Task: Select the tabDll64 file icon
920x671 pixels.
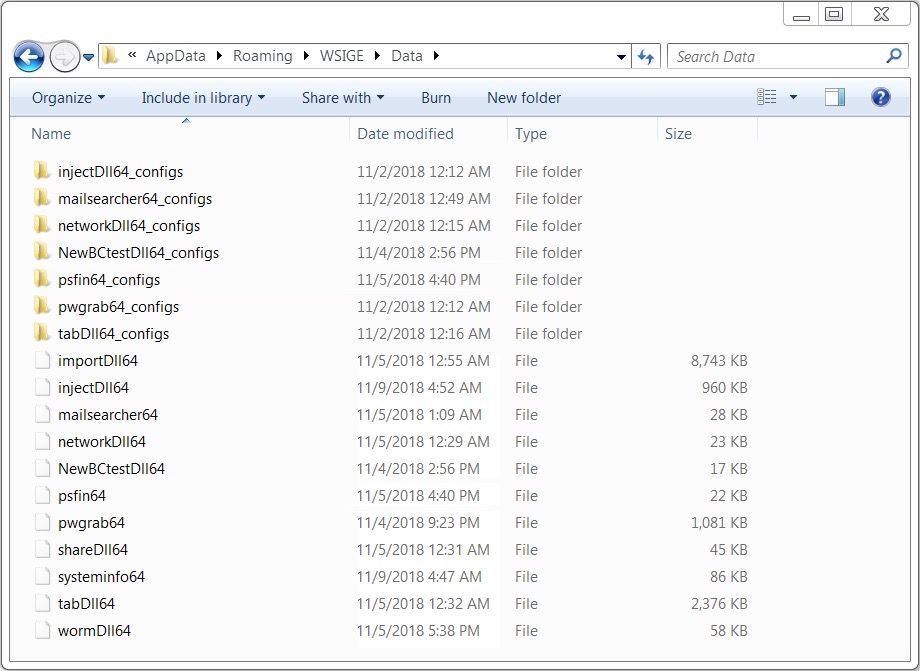Action: pyautogui.click(x=42, y=603)
